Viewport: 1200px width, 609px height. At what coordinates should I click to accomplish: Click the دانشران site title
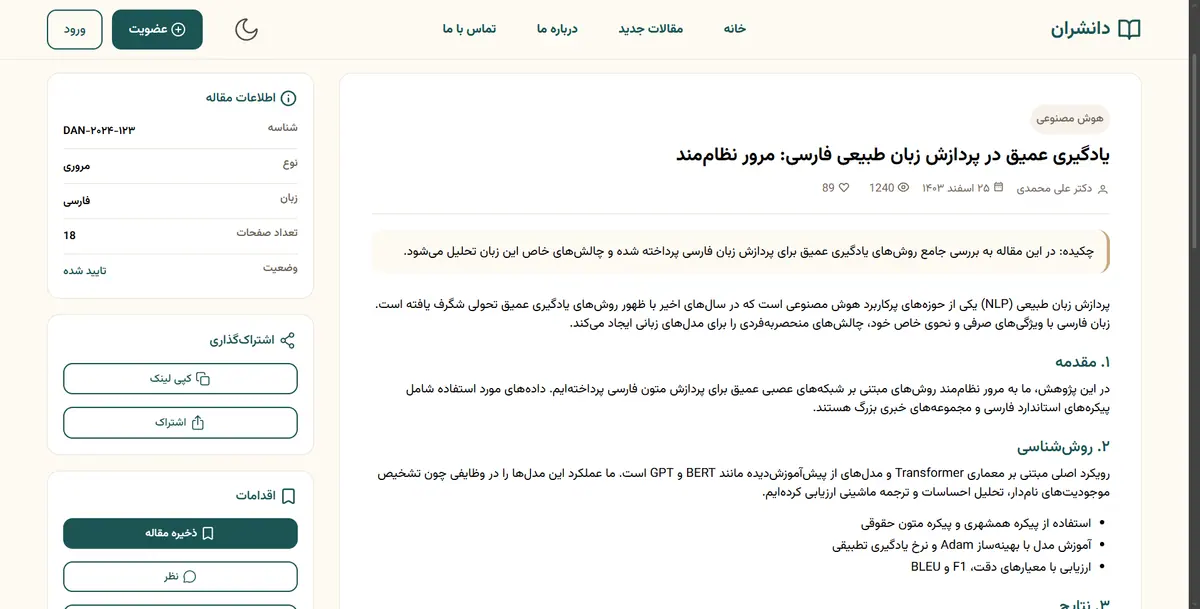click(1080, 29)
